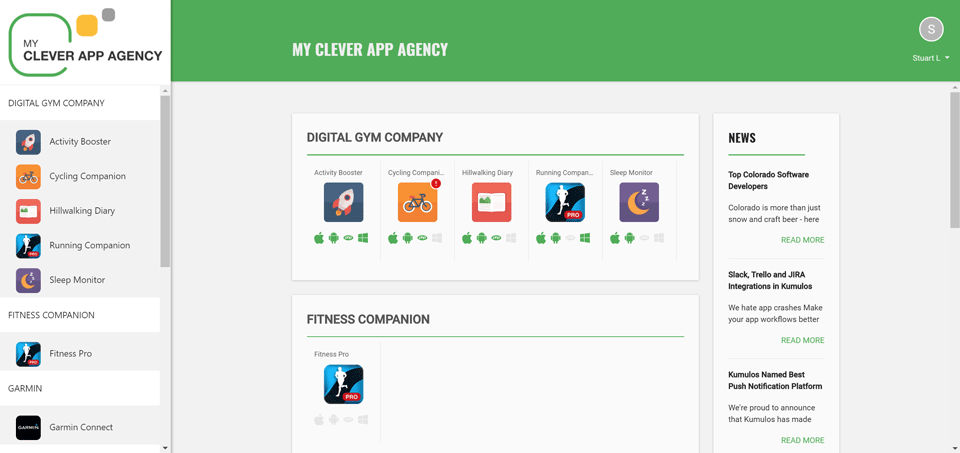Click the DIGITAL GYM COMPANY sidebar heading
Image resolution: width=960 pixels, height=453 pixels.
click(x=56, y=103)
